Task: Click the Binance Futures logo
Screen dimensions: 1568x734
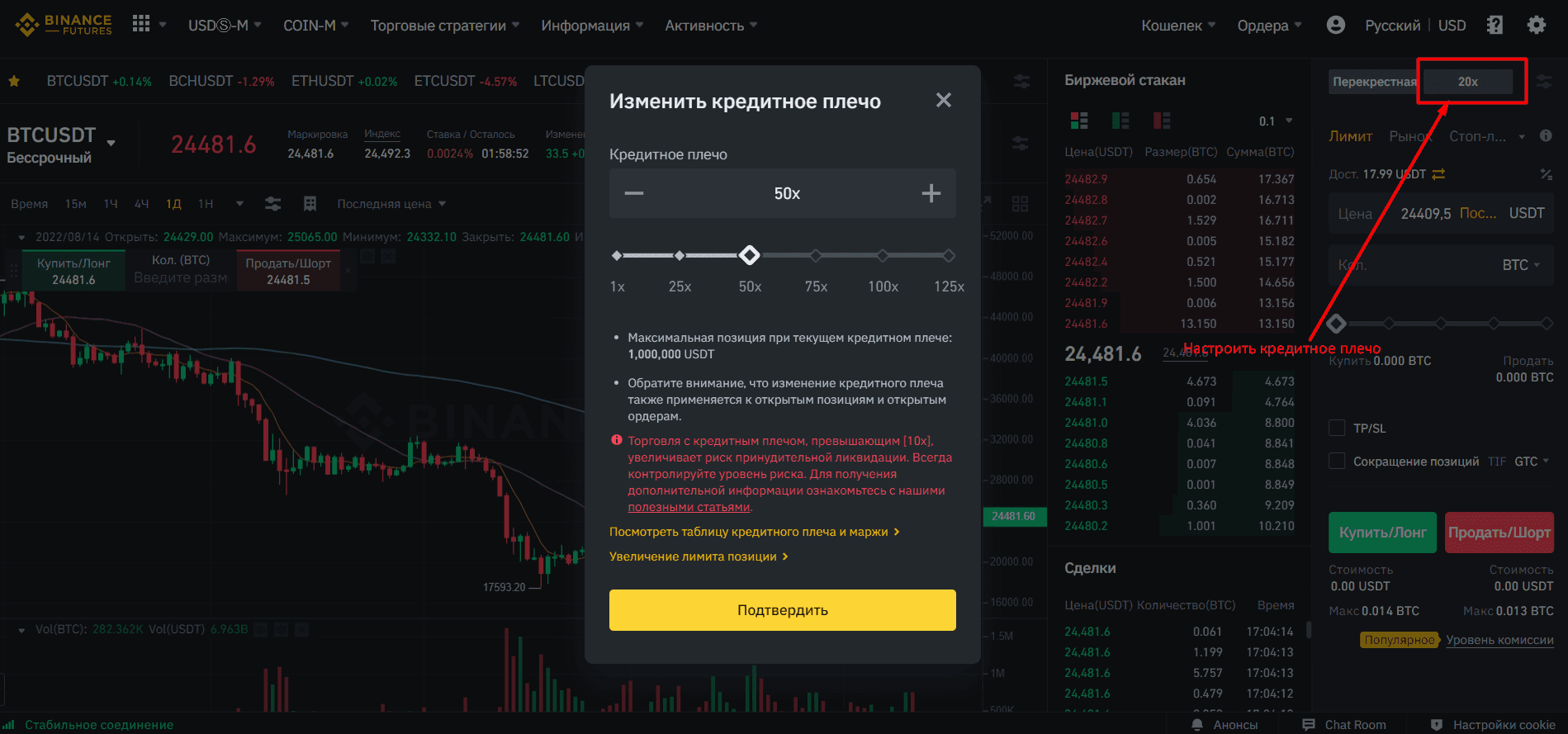Action: (64, 25)
